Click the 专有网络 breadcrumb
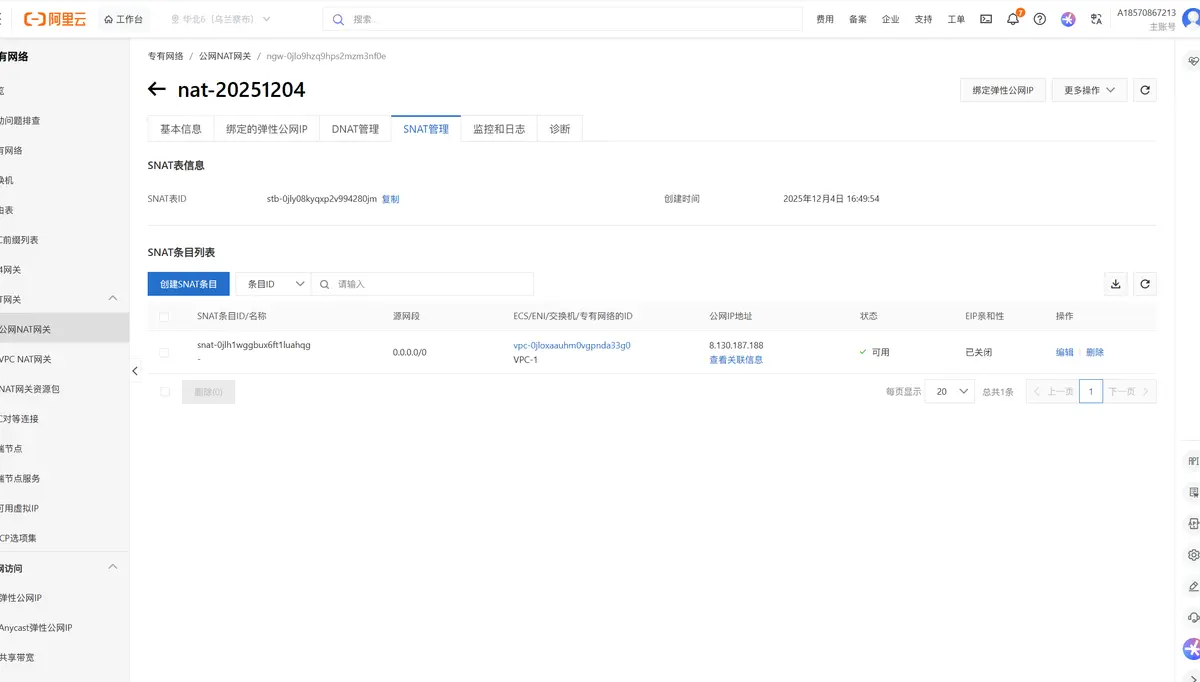 (165, 56)
